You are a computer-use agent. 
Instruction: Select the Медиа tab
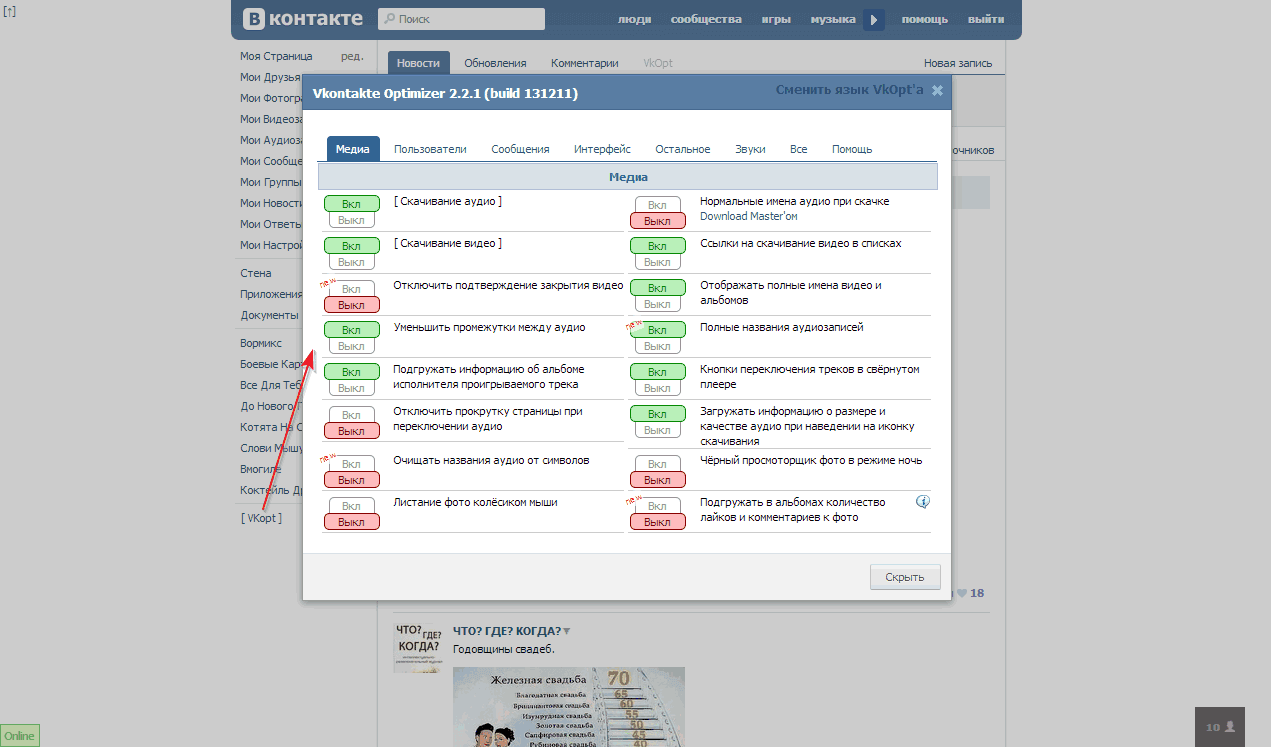coord(353,149)
